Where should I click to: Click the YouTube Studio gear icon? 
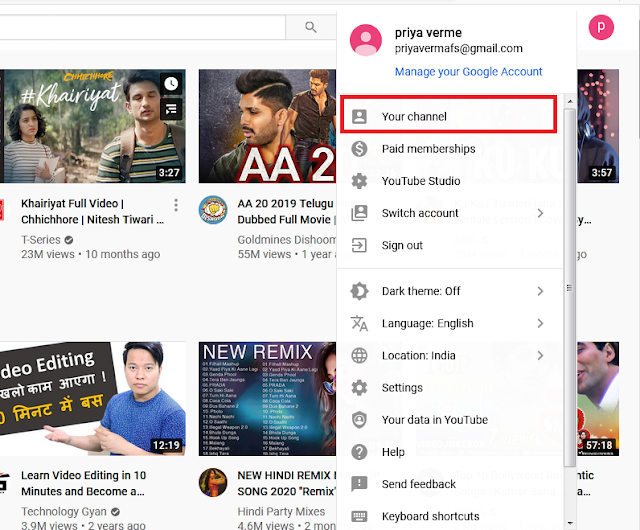coord(359,181)
